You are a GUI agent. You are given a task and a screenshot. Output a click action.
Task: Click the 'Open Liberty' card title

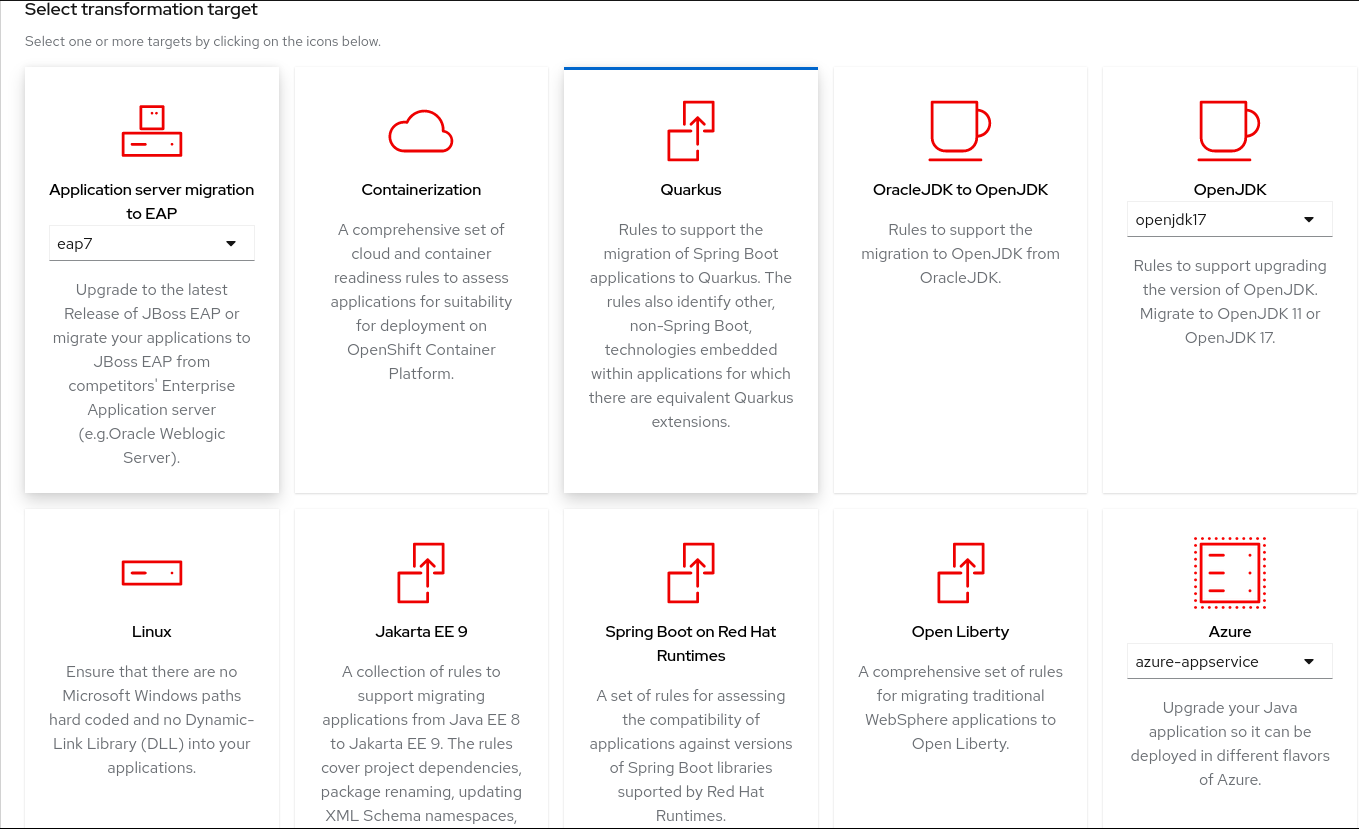[x=960, y=631]
